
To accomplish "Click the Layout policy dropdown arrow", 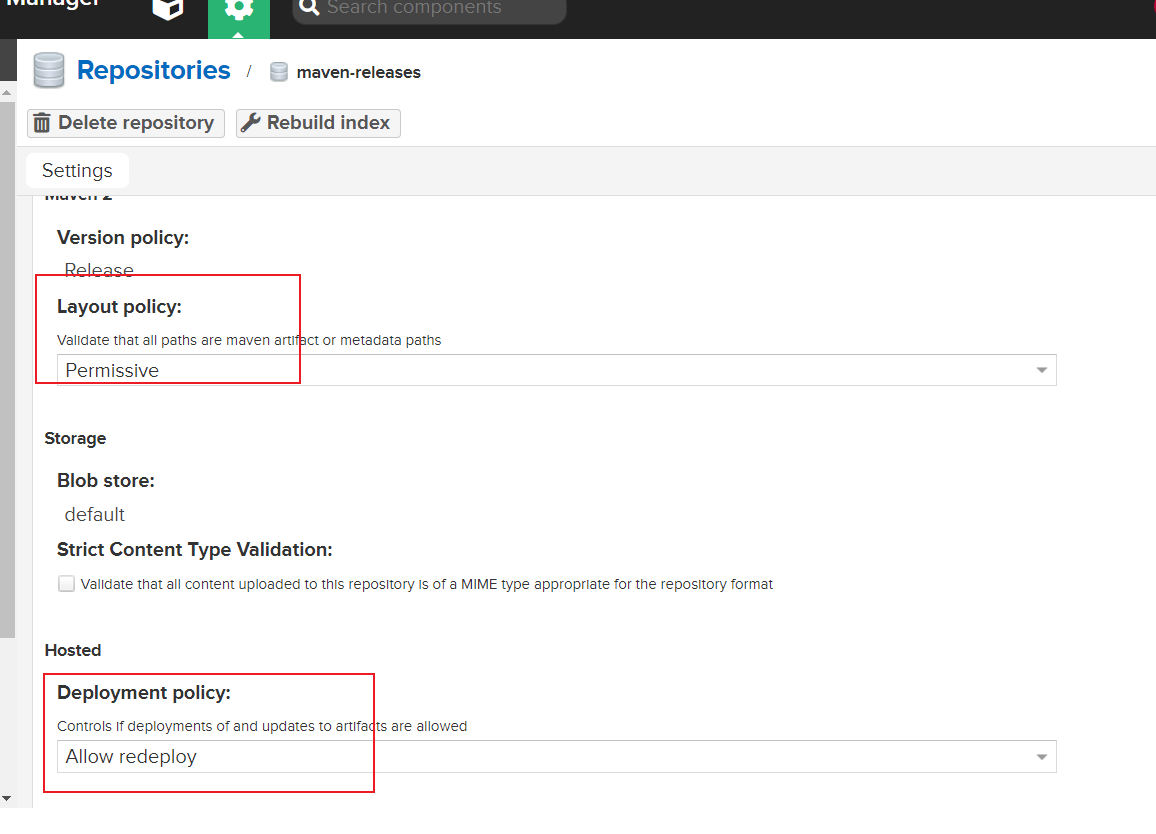I will coord(1041,371).
